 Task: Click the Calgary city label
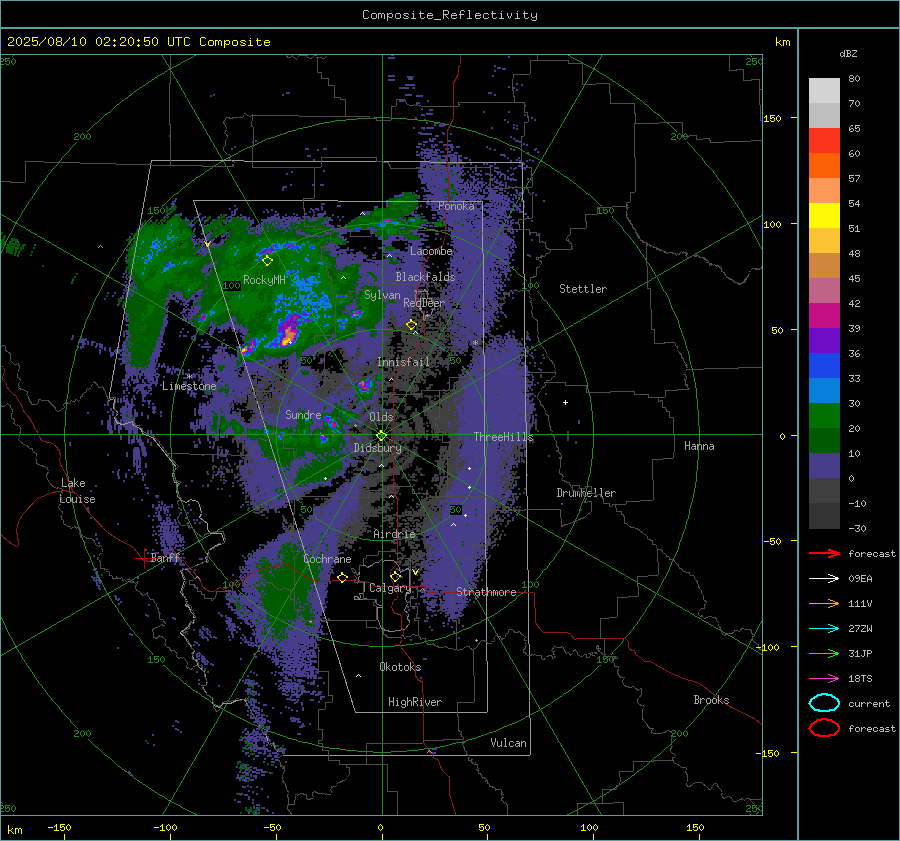390,588
